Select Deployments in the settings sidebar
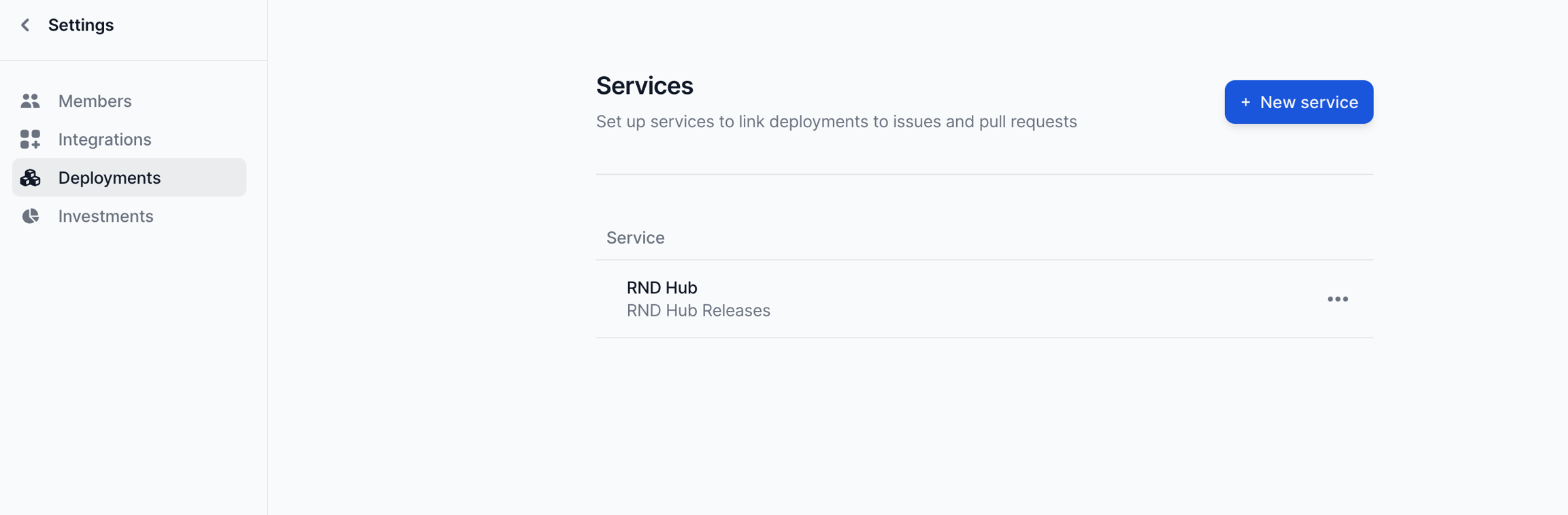This screenshot has width=1568, height=515. coord(110,178)
